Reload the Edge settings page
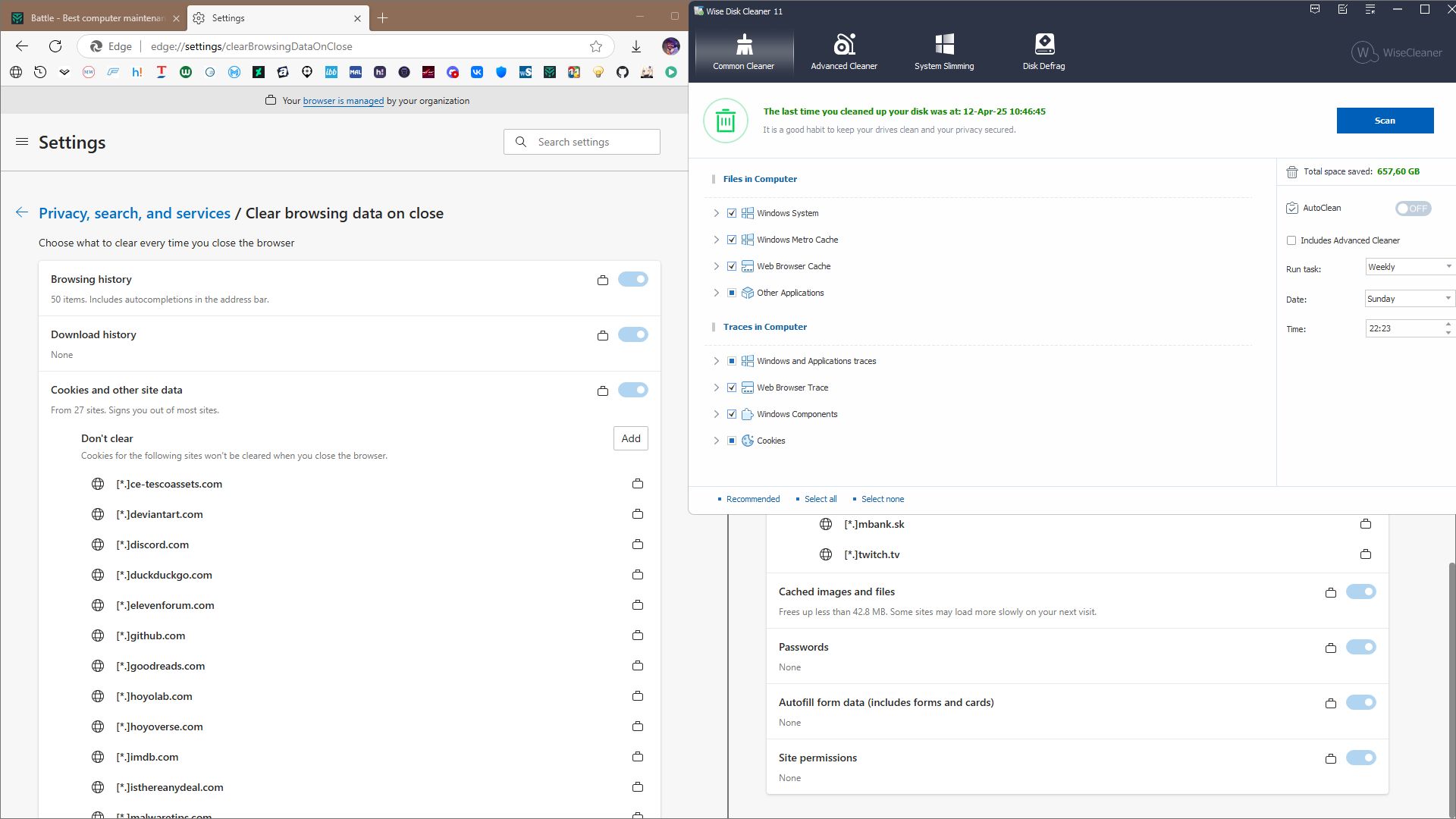 (x=55, y=46)
